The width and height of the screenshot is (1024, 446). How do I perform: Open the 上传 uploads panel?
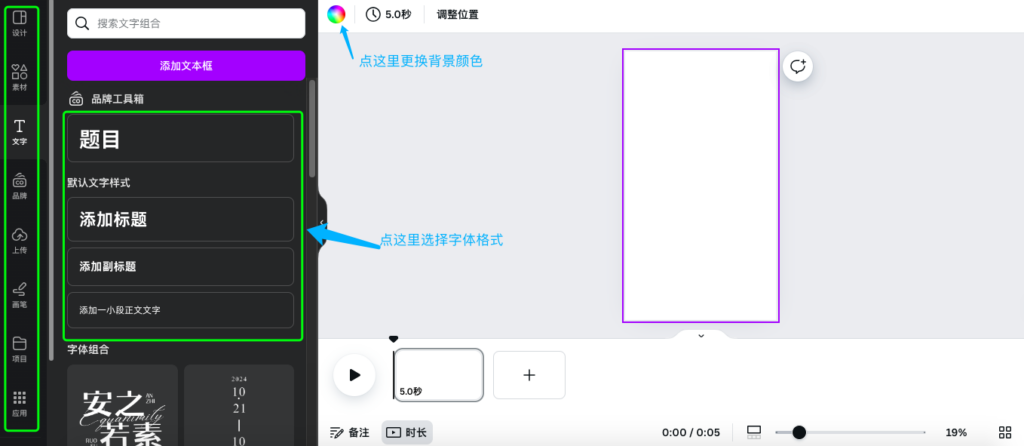tap(20, 240)
